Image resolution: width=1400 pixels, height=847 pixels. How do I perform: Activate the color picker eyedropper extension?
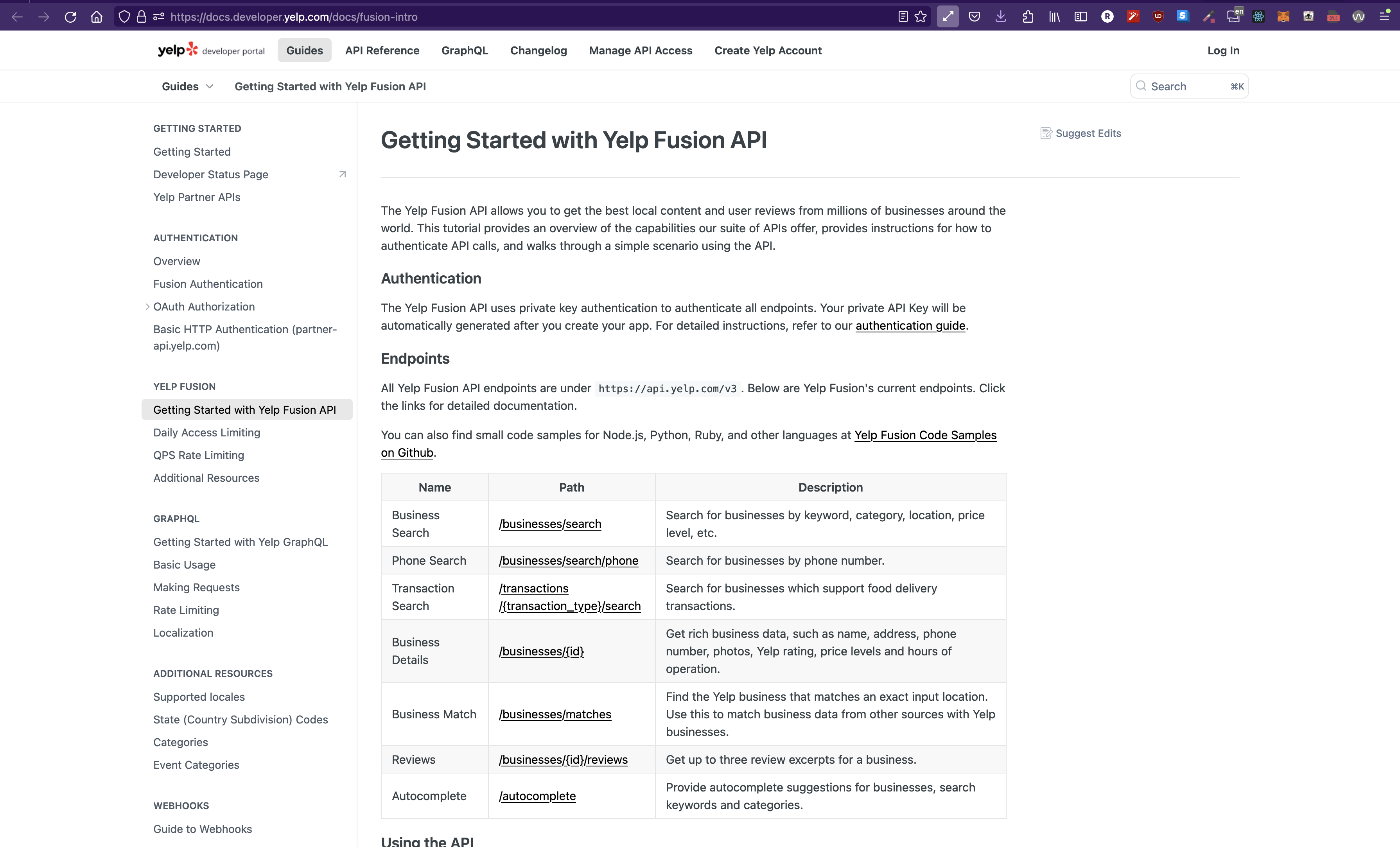point(1208,17)
